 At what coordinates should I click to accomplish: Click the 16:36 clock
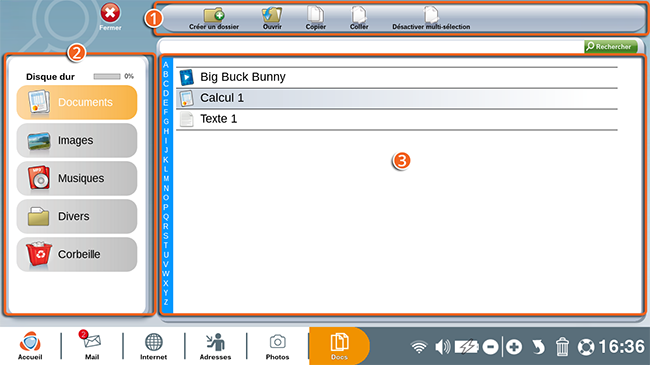click(x=621, y=347)
